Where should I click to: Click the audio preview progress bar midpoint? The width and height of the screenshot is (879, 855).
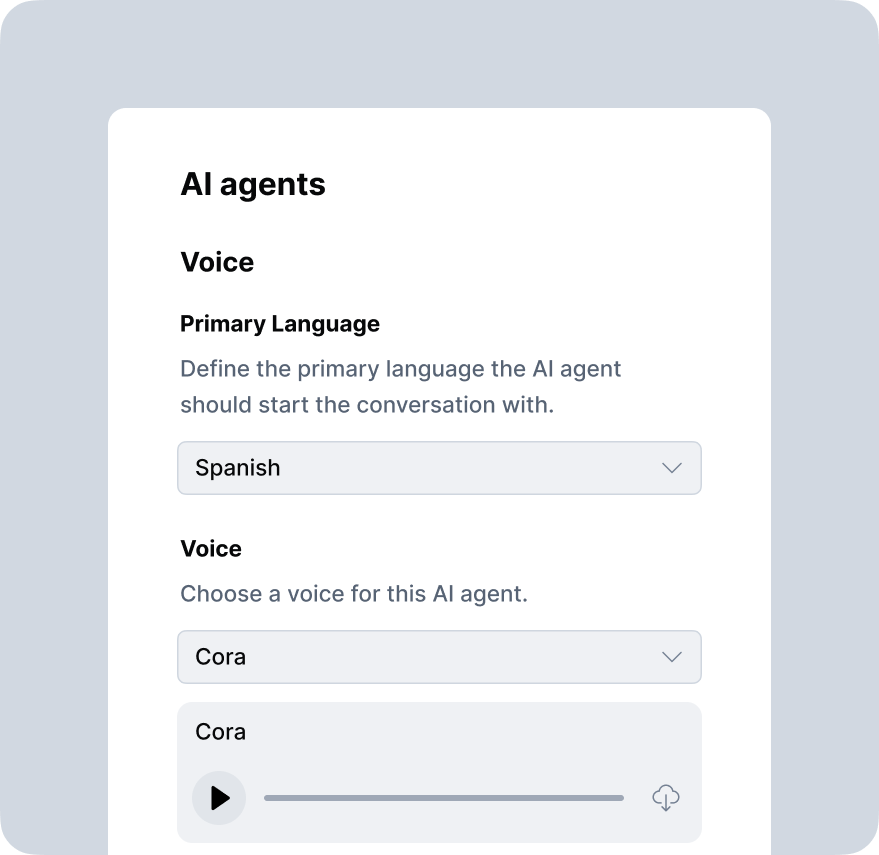click(x=444, y=798)
